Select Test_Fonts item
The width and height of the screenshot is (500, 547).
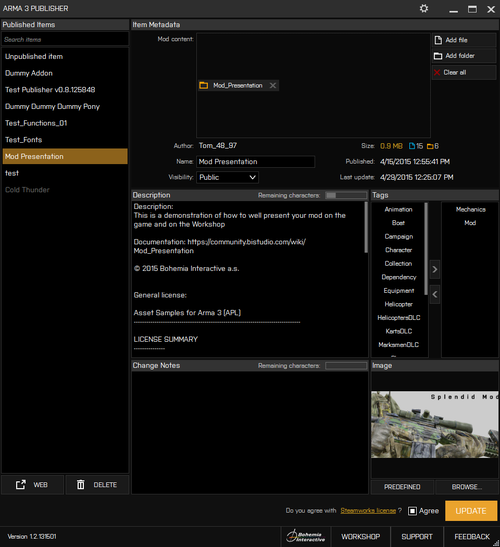point(65,140)
